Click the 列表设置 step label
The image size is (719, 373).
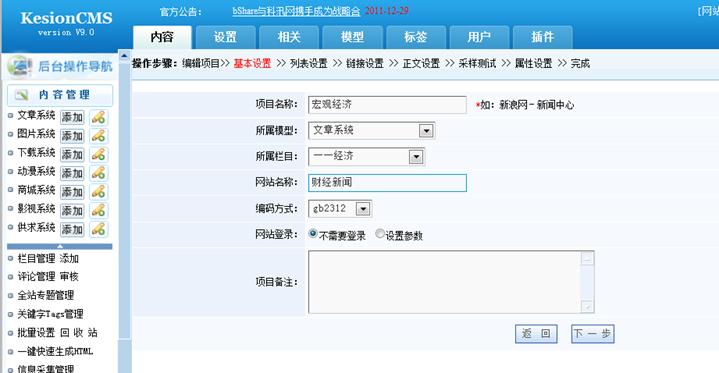tap(309, 63)
